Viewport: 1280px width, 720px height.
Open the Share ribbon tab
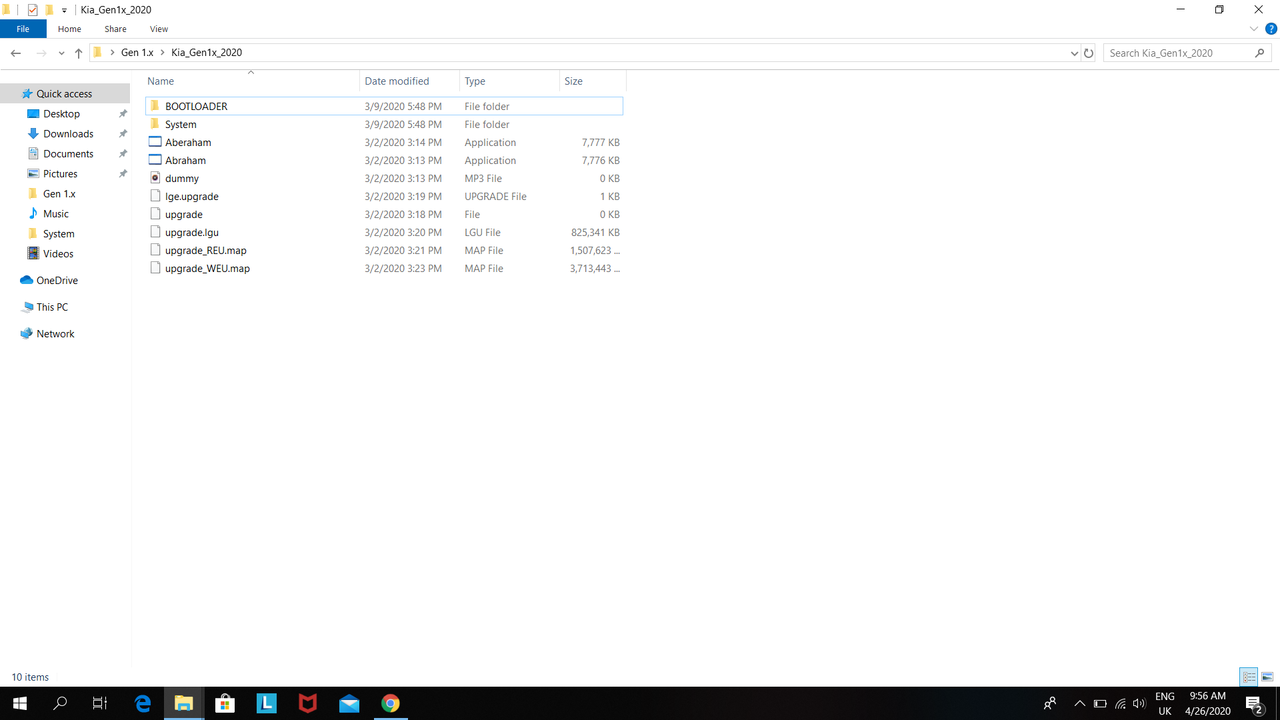pos(115,29)
